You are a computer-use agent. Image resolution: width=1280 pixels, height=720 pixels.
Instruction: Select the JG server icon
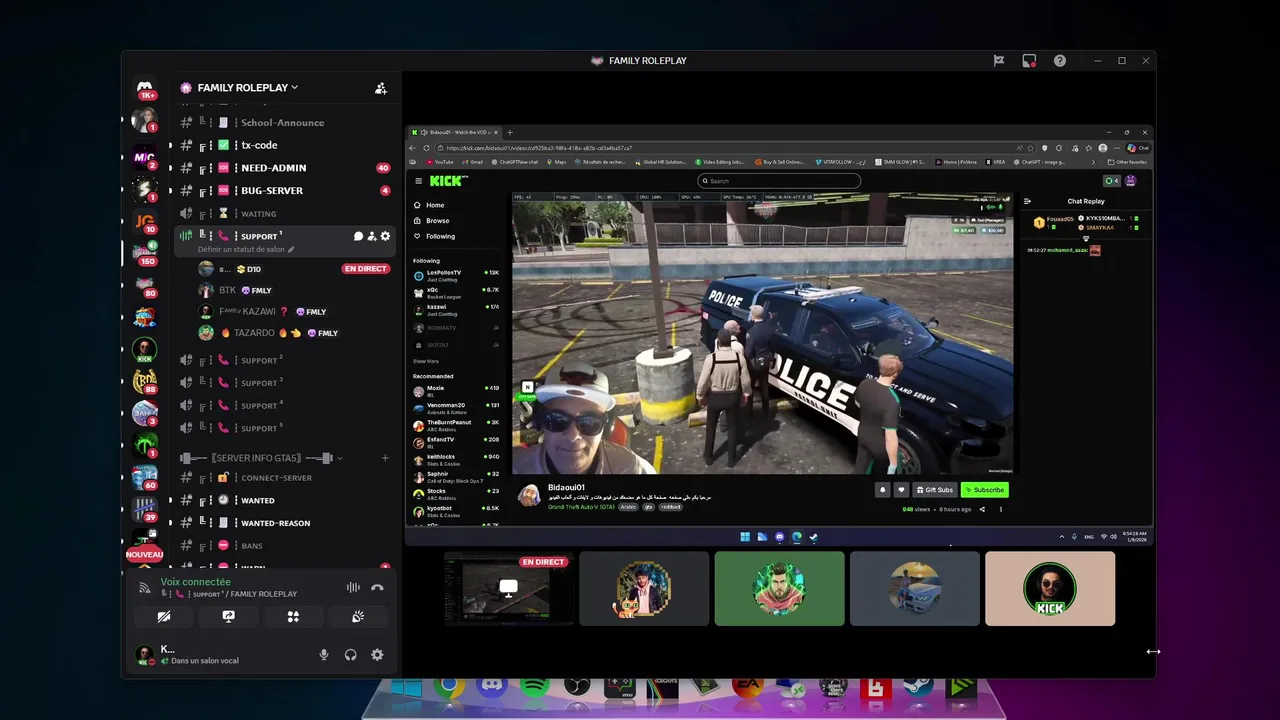coord(145,222)
